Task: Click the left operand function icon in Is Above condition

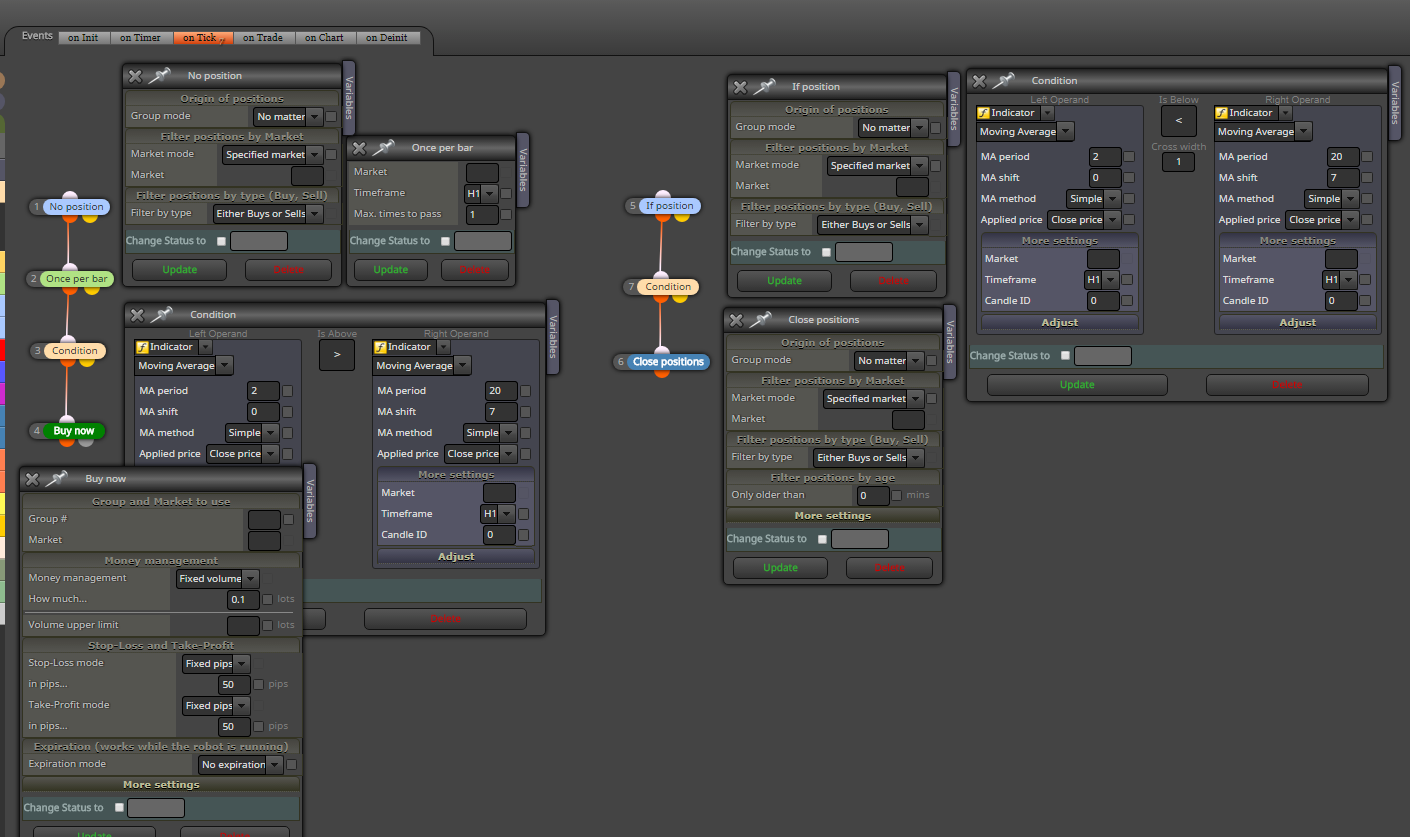Action: [x=142, y=347]
